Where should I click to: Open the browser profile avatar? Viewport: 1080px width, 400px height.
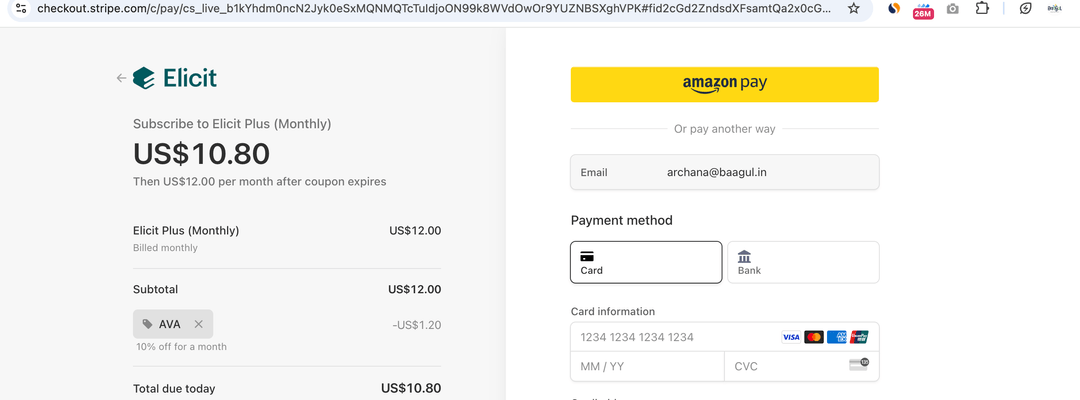(x=1054, y=9)
